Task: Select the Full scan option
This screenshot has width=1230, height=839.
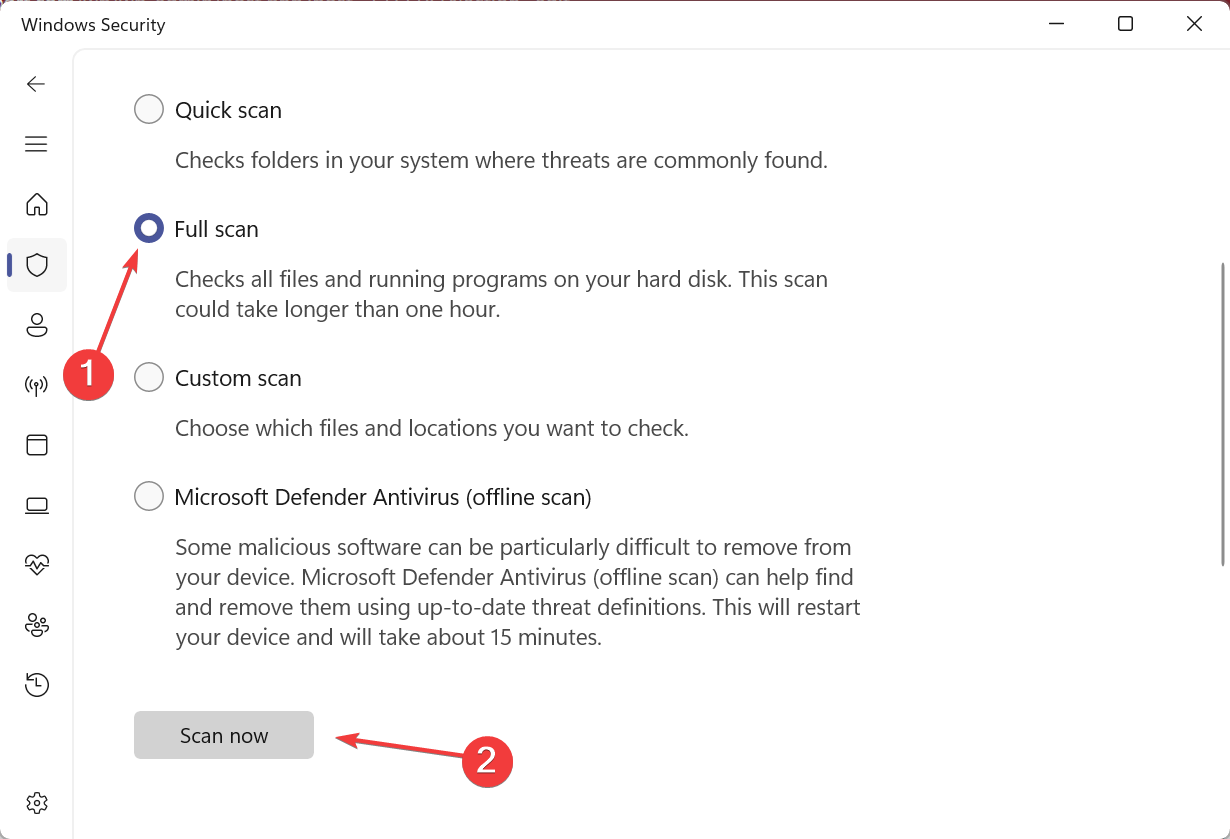Action: [149, 229]
